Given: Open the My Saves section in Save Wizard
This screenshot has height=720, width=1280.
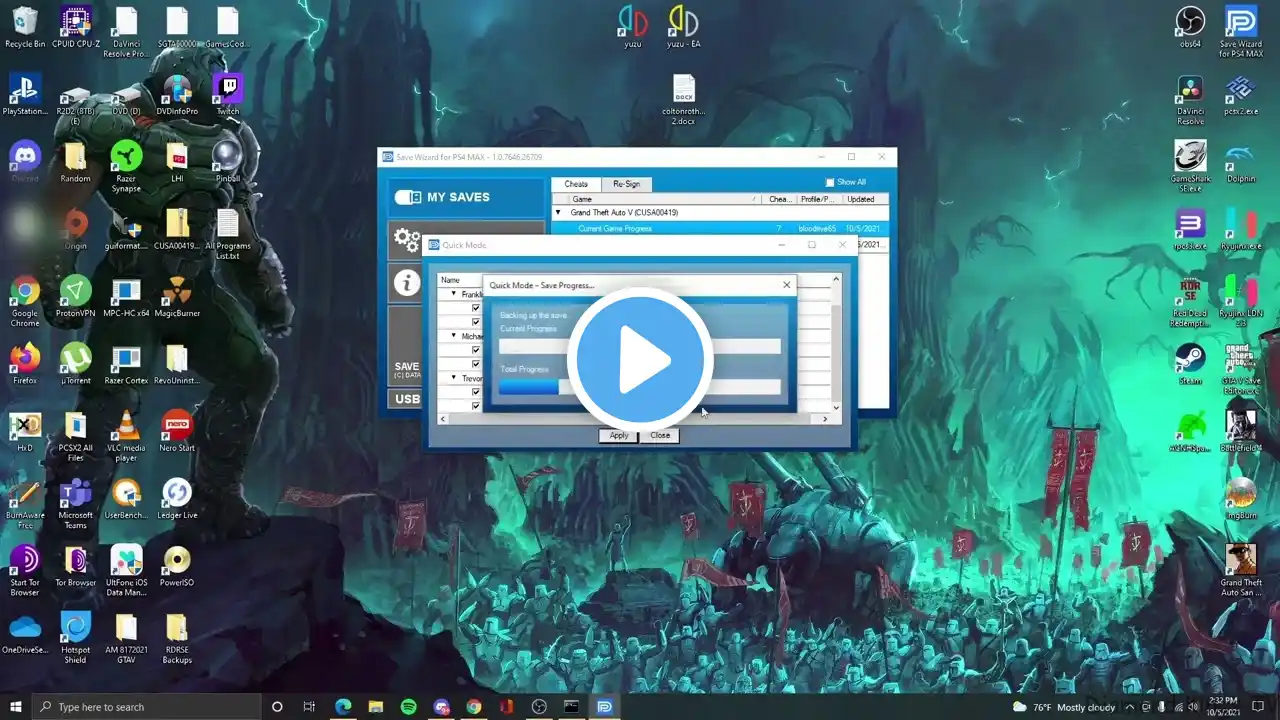Looking at the screenshot, I should tap(467, 197).
